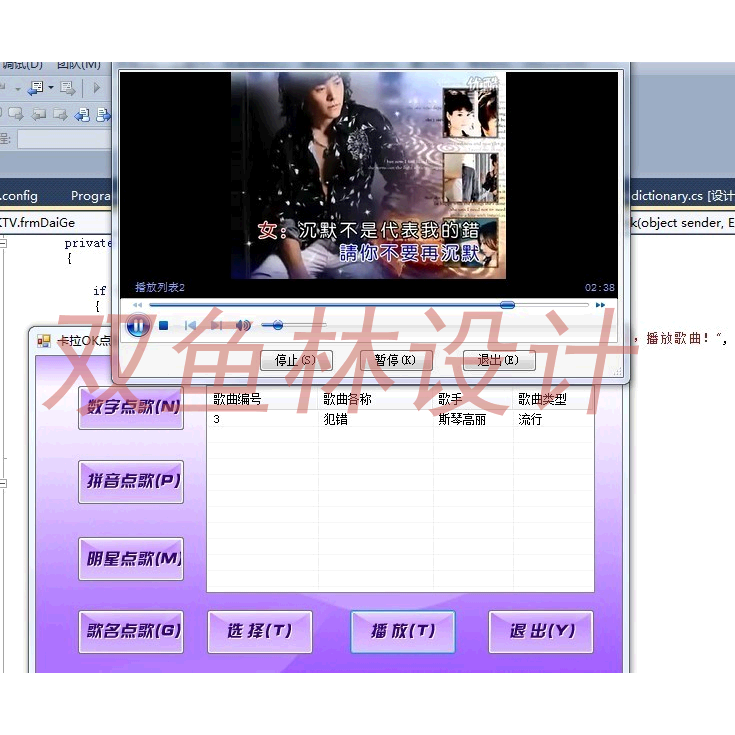This screenshot has height=735, width=735.
Task: Open the method dropdown showing object sender
Action: point(683,223)
